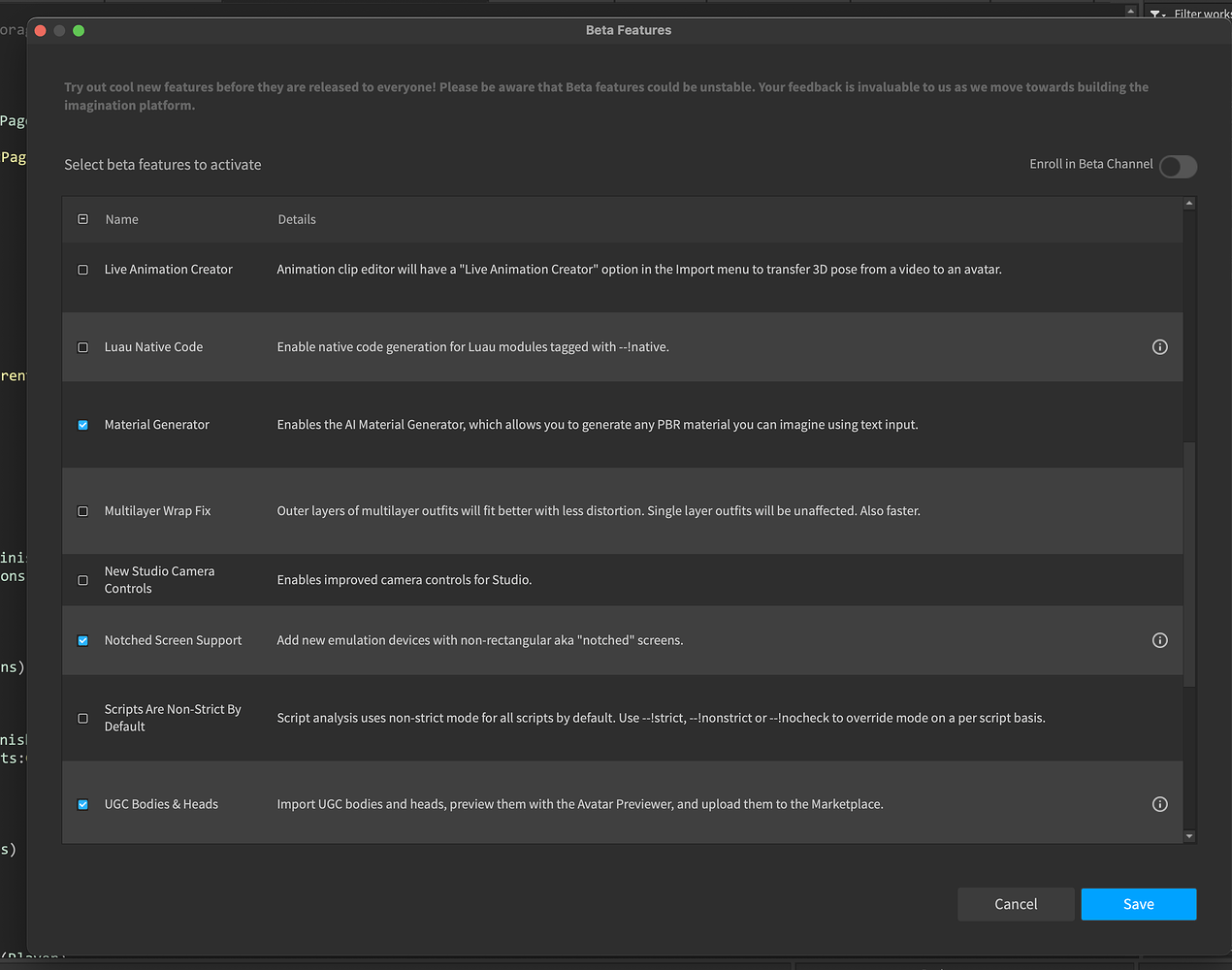The height and width of the screenshot is (970, 1232).
Task: Save the beta feature selections
Action: [x=1138, y=904]
